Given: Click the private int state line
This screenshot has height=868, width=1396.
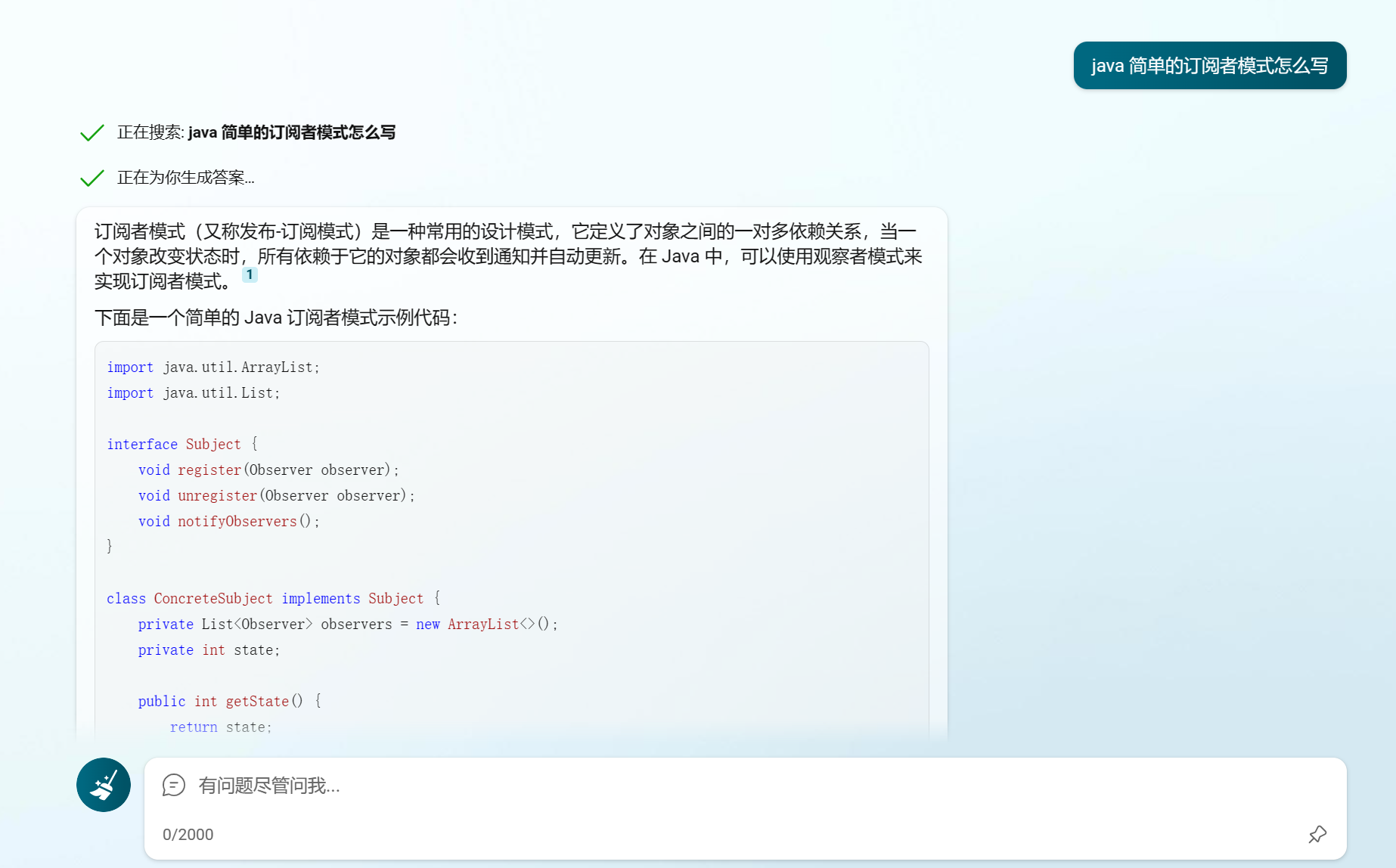Looking at the screenshot, I should coord(209,650).
